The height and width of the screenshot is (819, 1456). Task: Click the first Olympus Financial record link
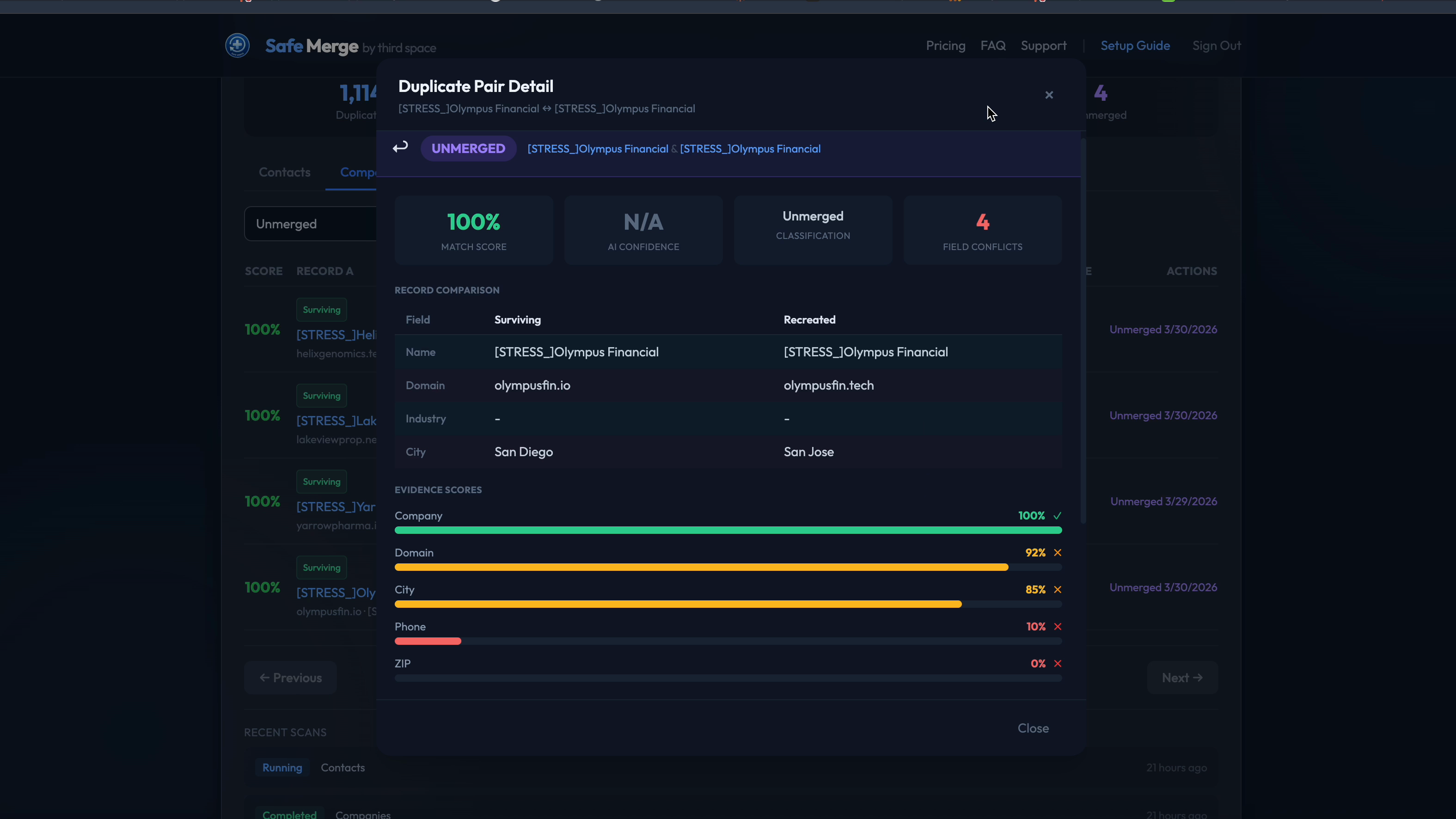(x=598, y=149)
